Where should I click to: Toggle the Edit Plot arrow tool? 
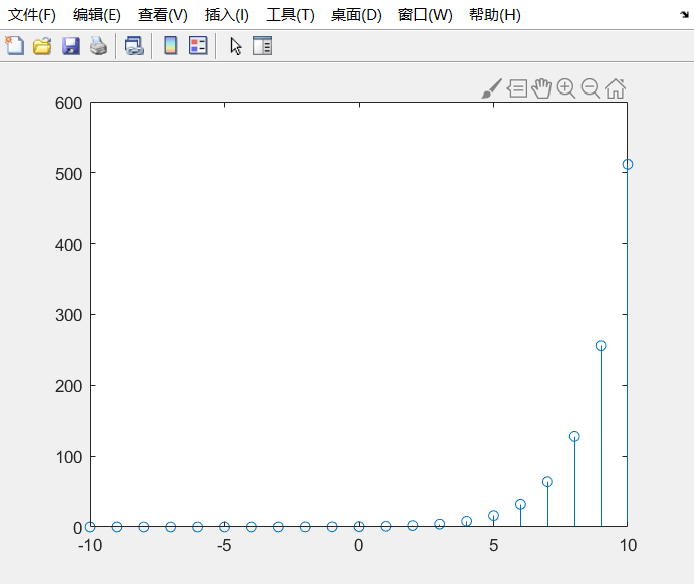235,46
